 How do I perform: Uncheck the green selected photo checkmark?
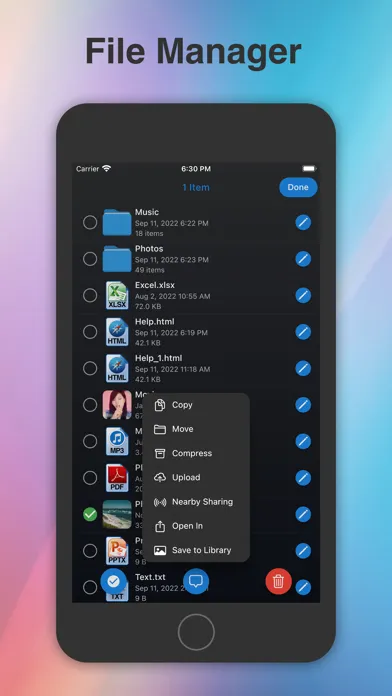pyautogui.click(x=90, y=514)
